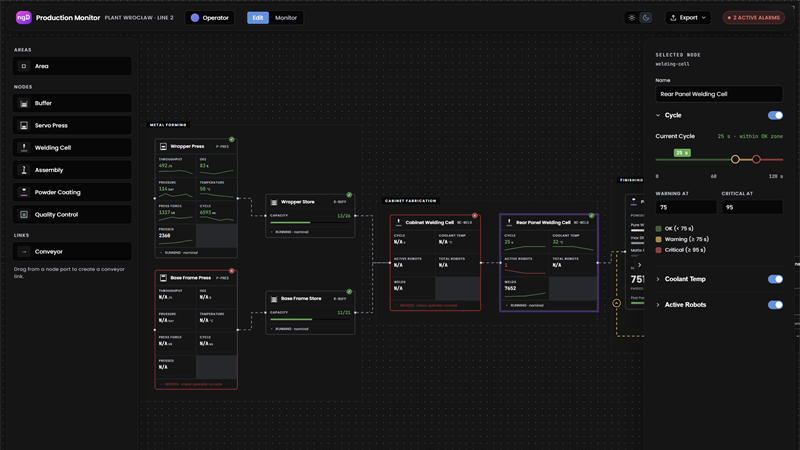Click the critical threshold slider handle
This screenshot has width=800, height=450.
pyautogui.click(x=756, y=160)
